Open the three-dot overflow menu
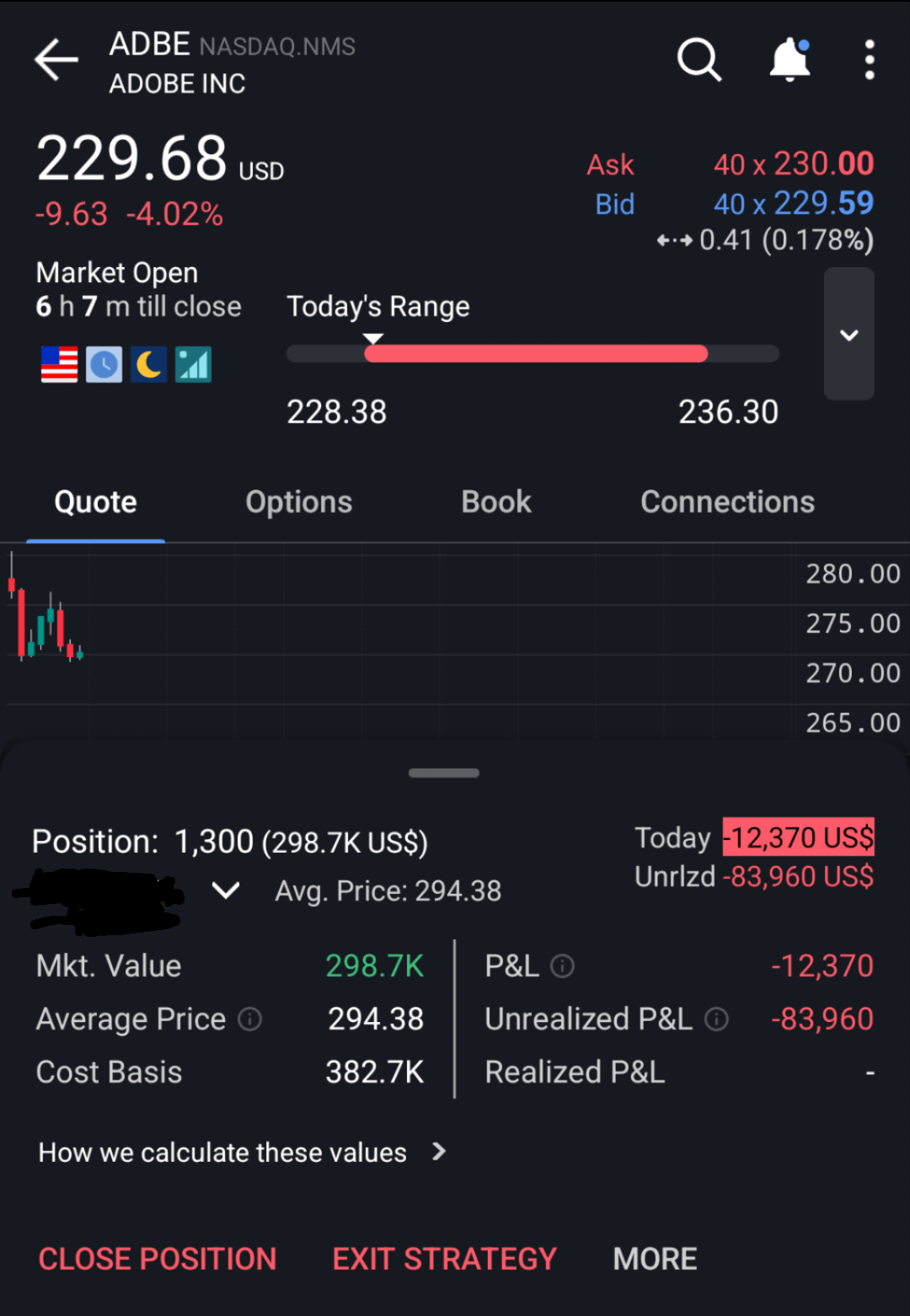Viewport: 910px width, 1316px height. pos(870,60)
